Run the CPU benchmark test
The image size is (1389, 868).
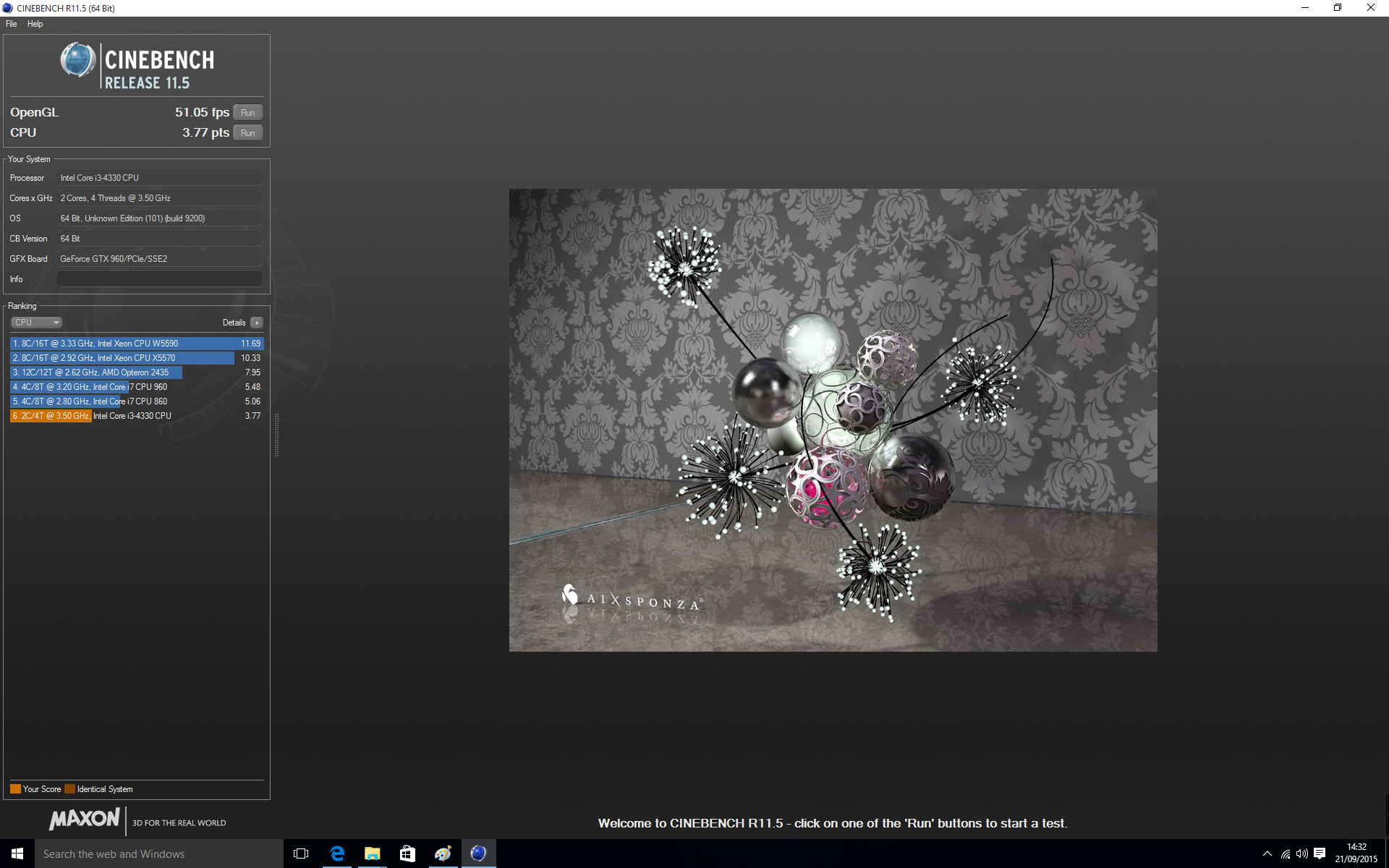tap(247, 133)
